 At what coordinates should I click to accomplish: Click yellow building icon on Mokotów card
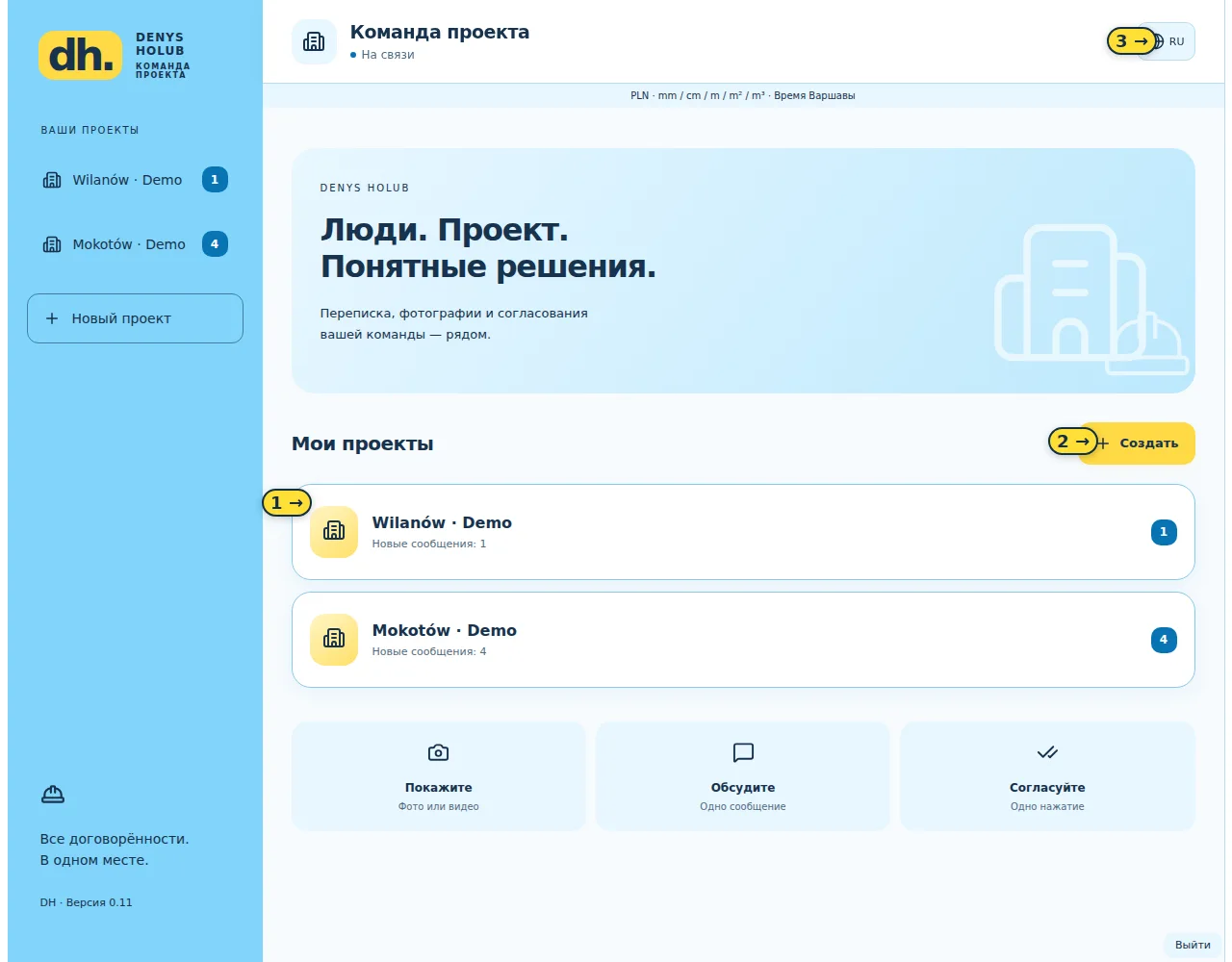pos(334,640)
